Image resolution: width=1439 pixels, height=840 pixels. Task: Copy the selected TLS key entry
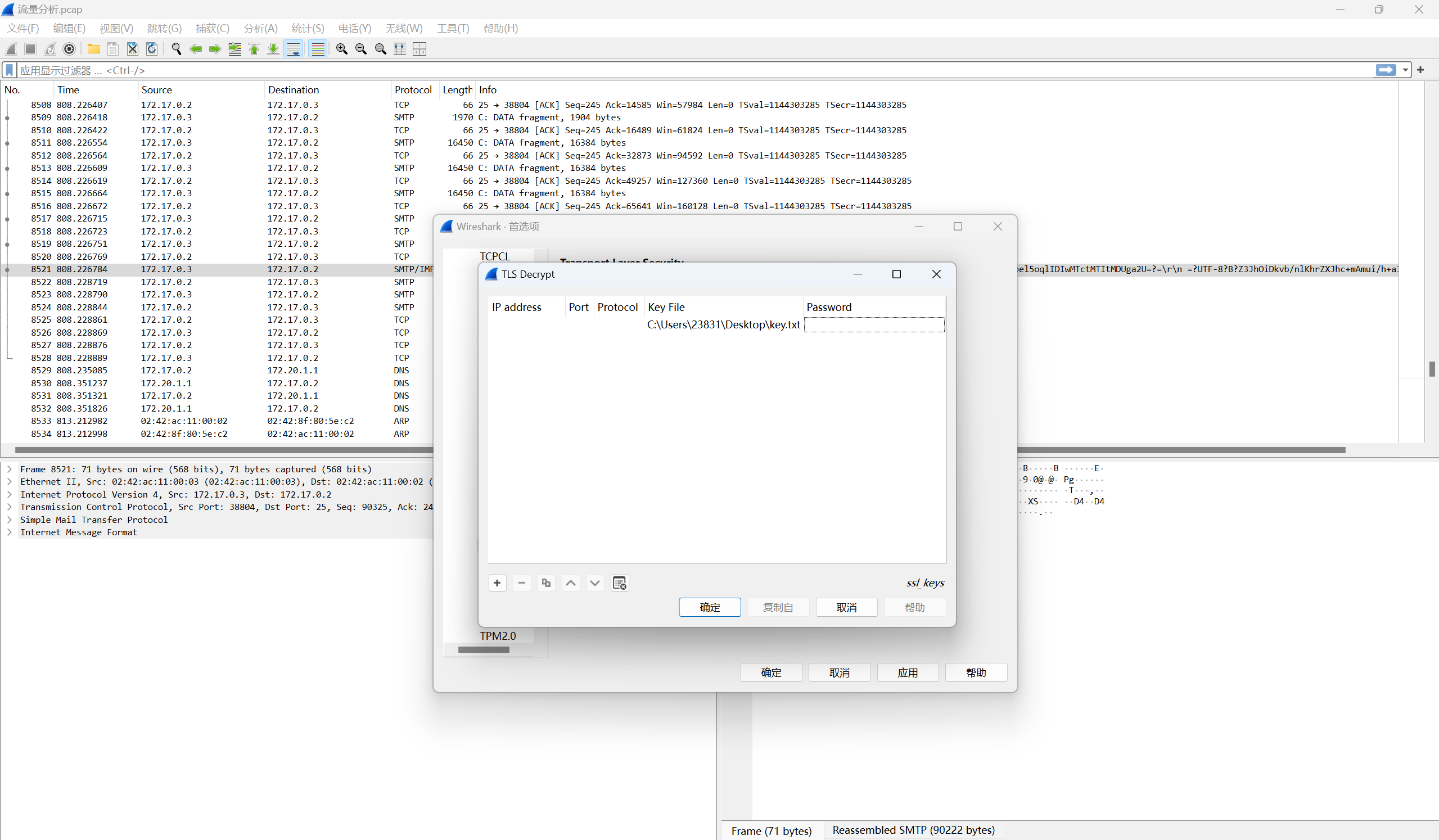pos(546,583)
